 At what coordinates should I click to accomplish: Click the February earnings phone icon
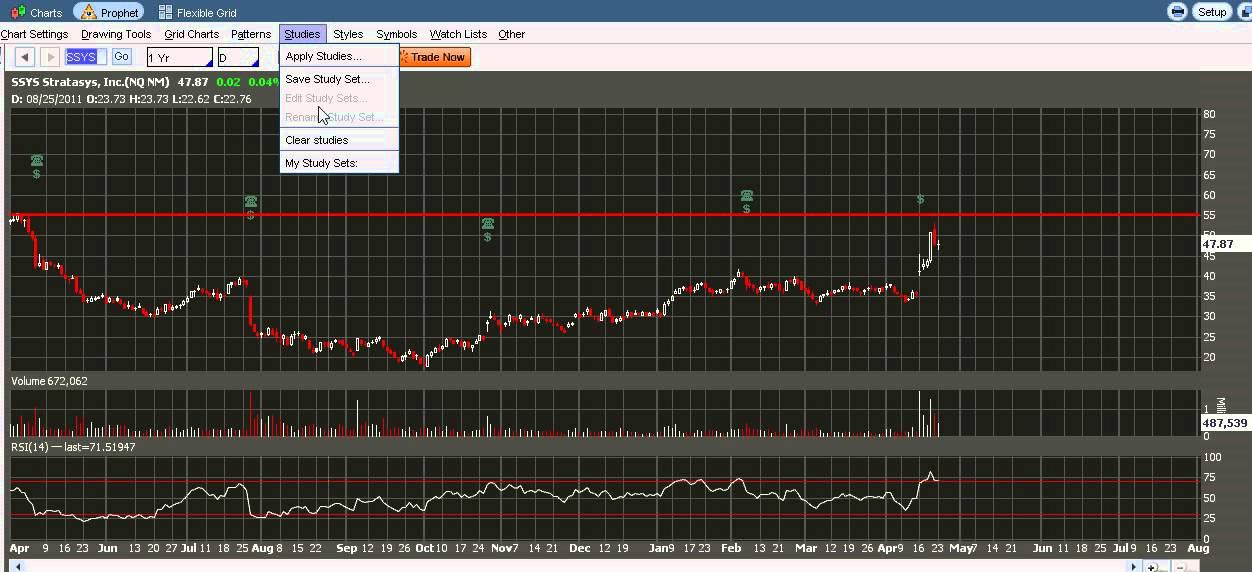pyautogui.click(x=747, y=195)
